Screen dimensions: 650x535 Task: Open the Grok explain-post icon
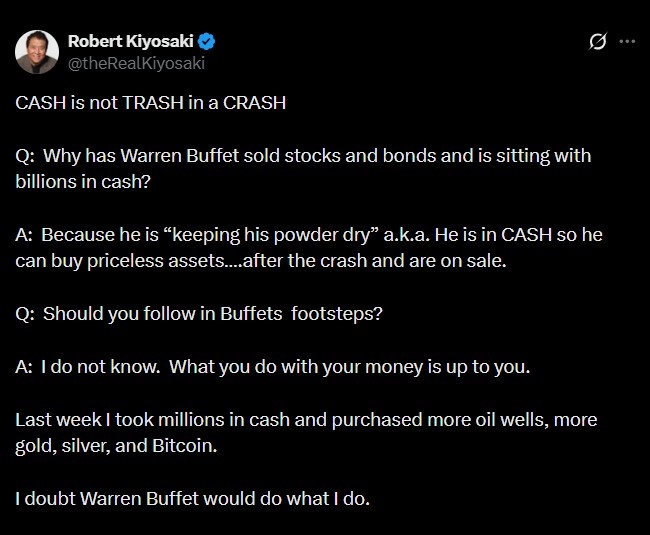tap(598, 42)
